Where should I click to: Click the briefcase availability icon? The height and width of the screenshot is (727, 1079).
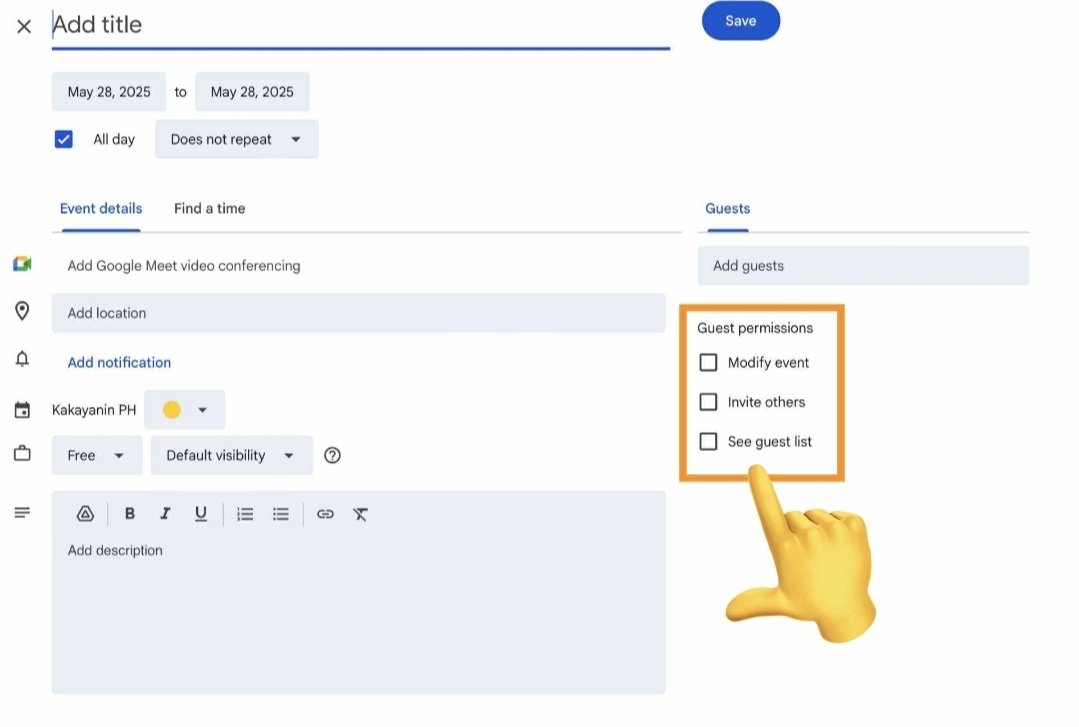point(22,454)
